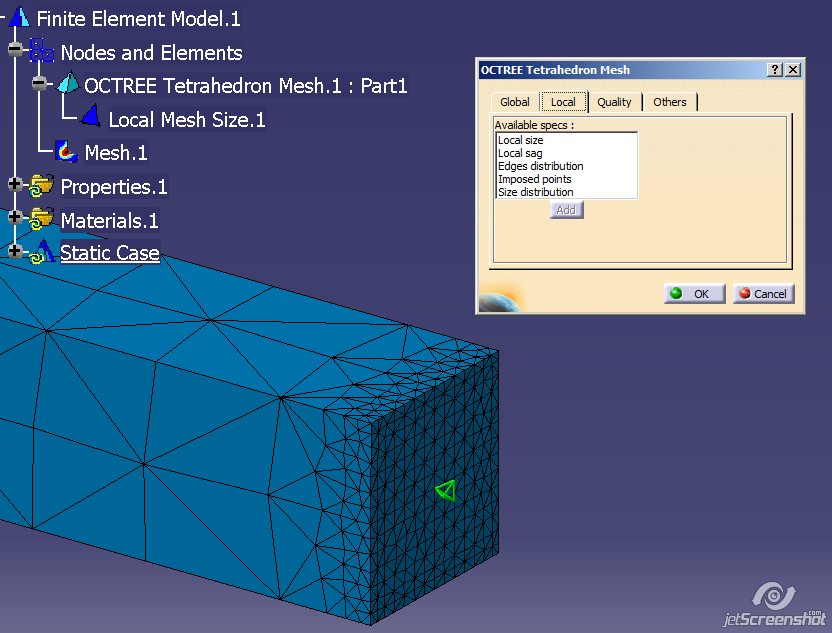Select 'Edges distribution' in Available specs
This screenshot has width=832, height=633.
[x=566, y=166]
